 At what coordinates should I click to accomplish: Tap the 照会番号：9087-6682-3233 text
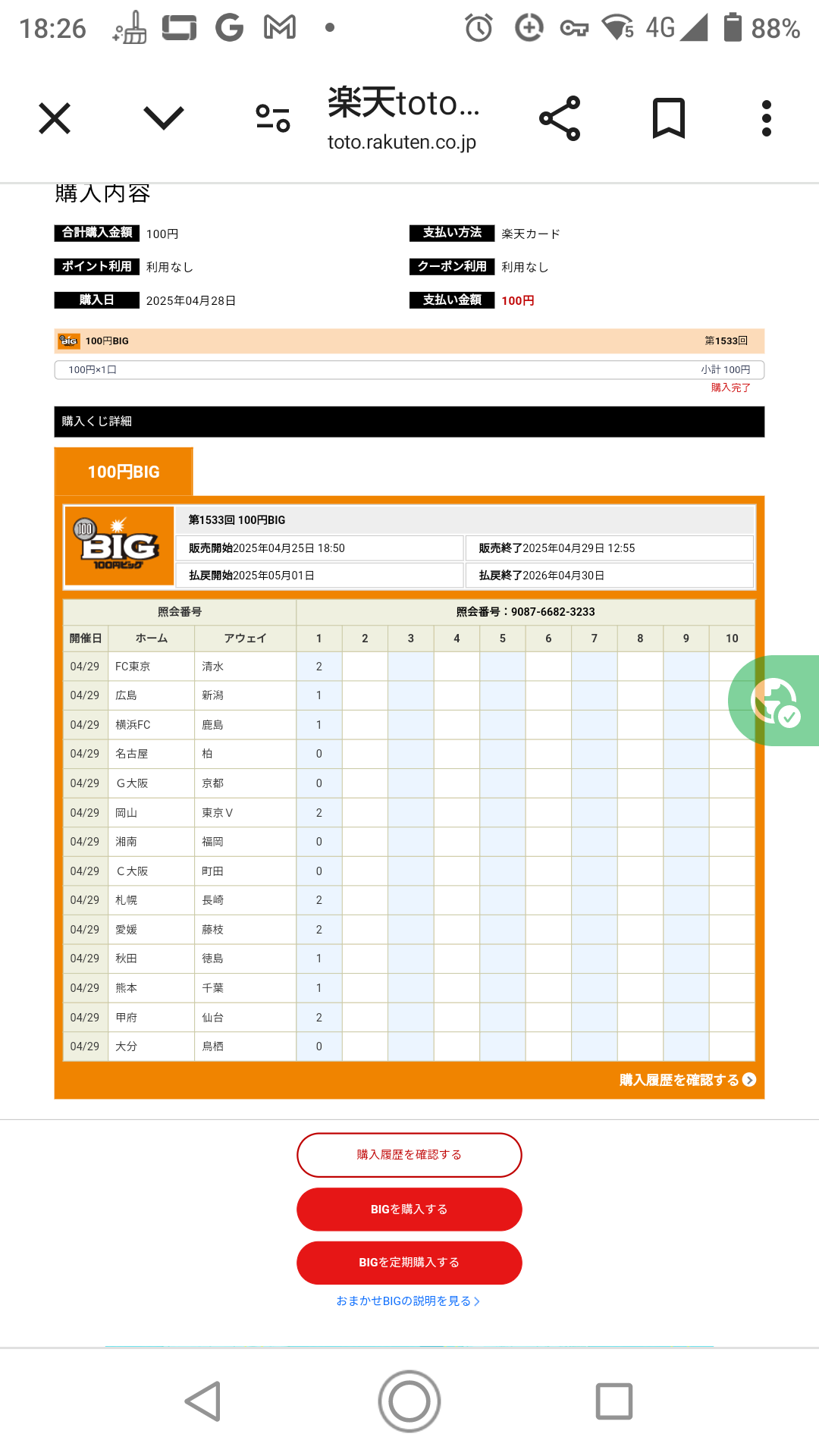(526, 612)
